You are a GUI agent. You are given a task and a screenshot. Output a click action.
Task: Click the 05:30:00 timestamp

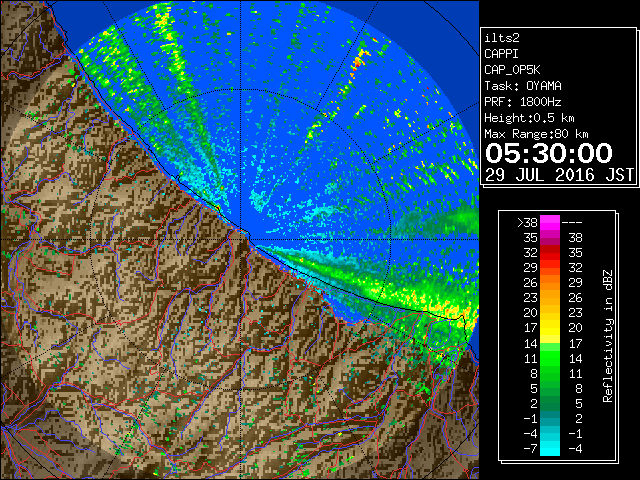pos(549,153)
